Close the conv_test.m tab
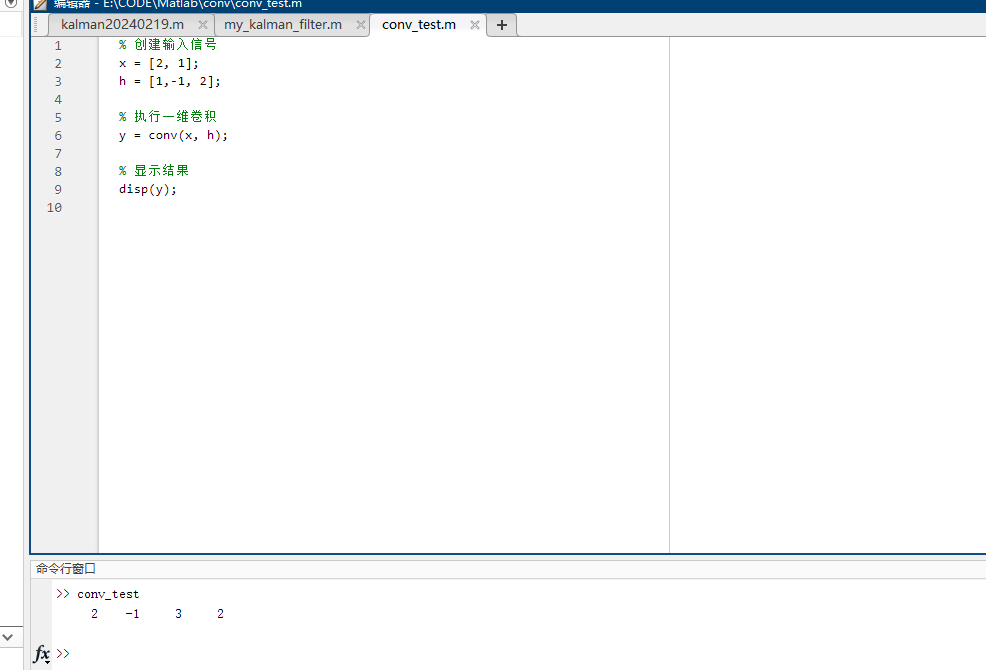This screenshot has height=670, width=986. [x=475, y=25]
